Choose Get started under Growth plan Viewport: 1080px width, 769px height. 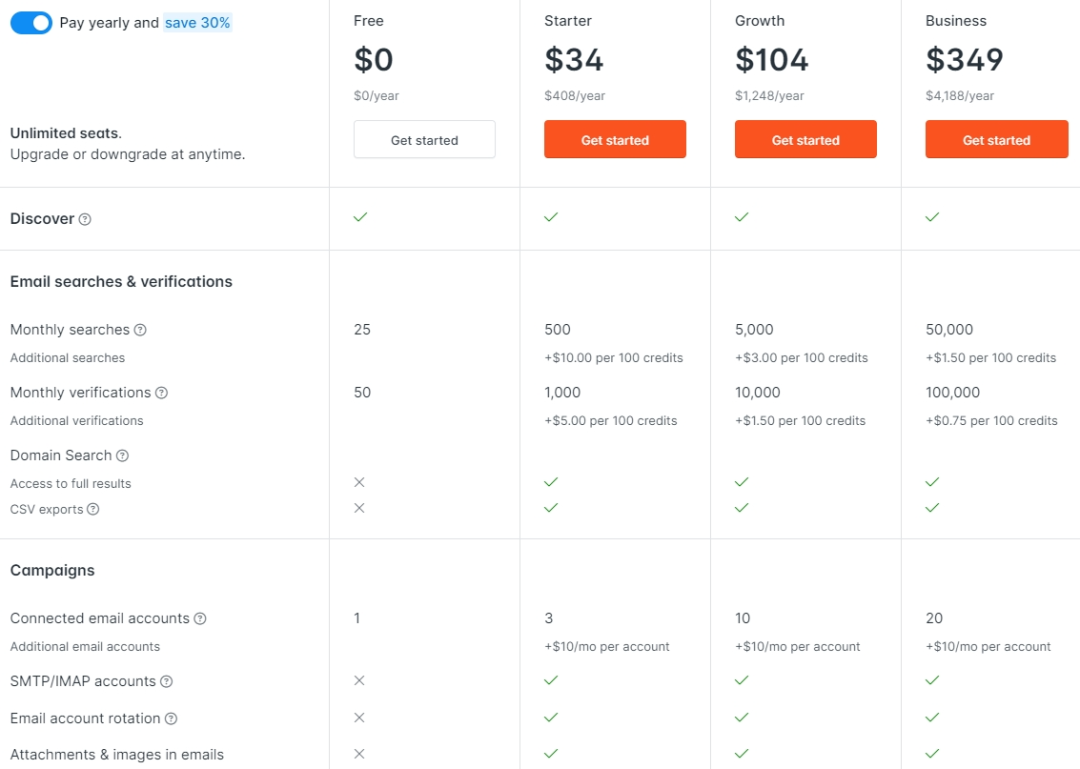[805, 140]
